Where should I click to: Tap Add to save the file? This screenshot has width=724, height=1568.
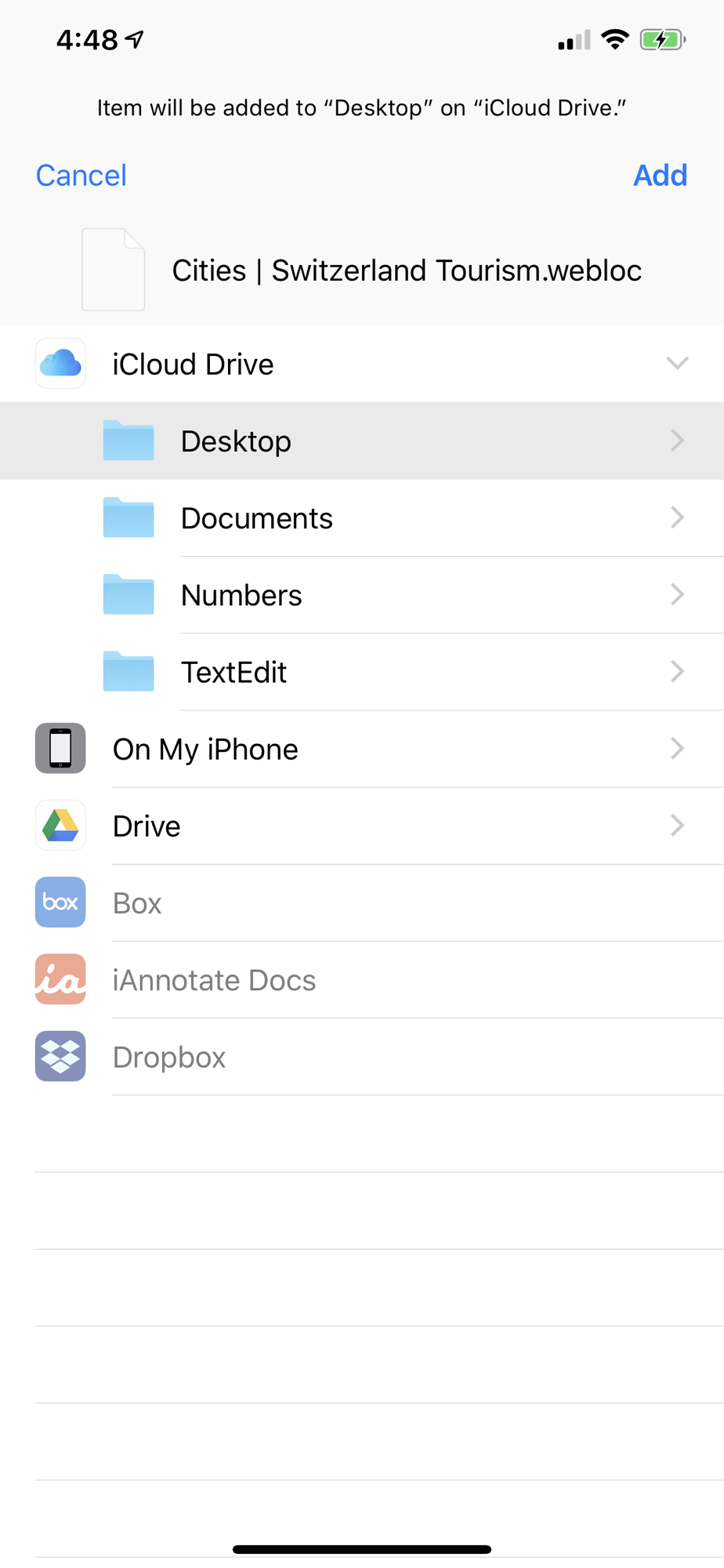[x=660, y=176]
